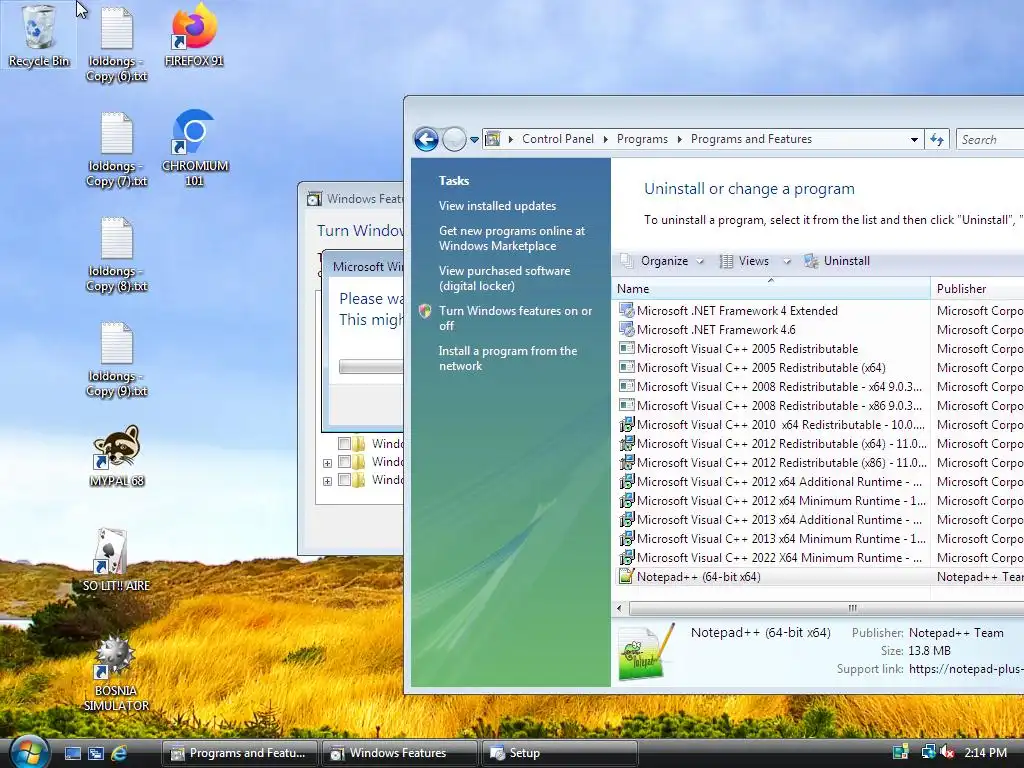Click Programs and Features breadcrumb
This screenshot has width=1024, height=768.
tap(751, 139)
